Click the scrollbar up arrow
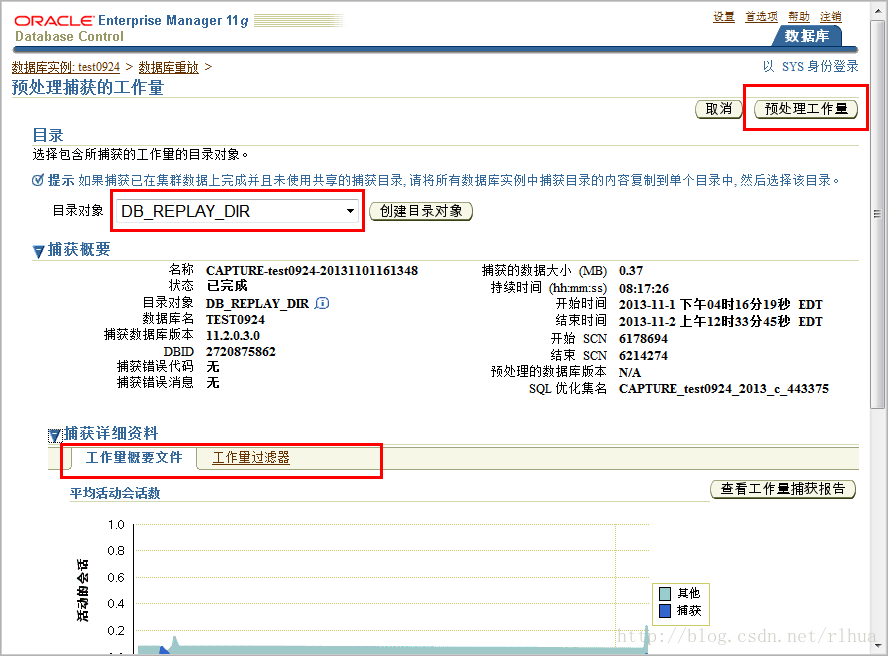 (877, 11)
